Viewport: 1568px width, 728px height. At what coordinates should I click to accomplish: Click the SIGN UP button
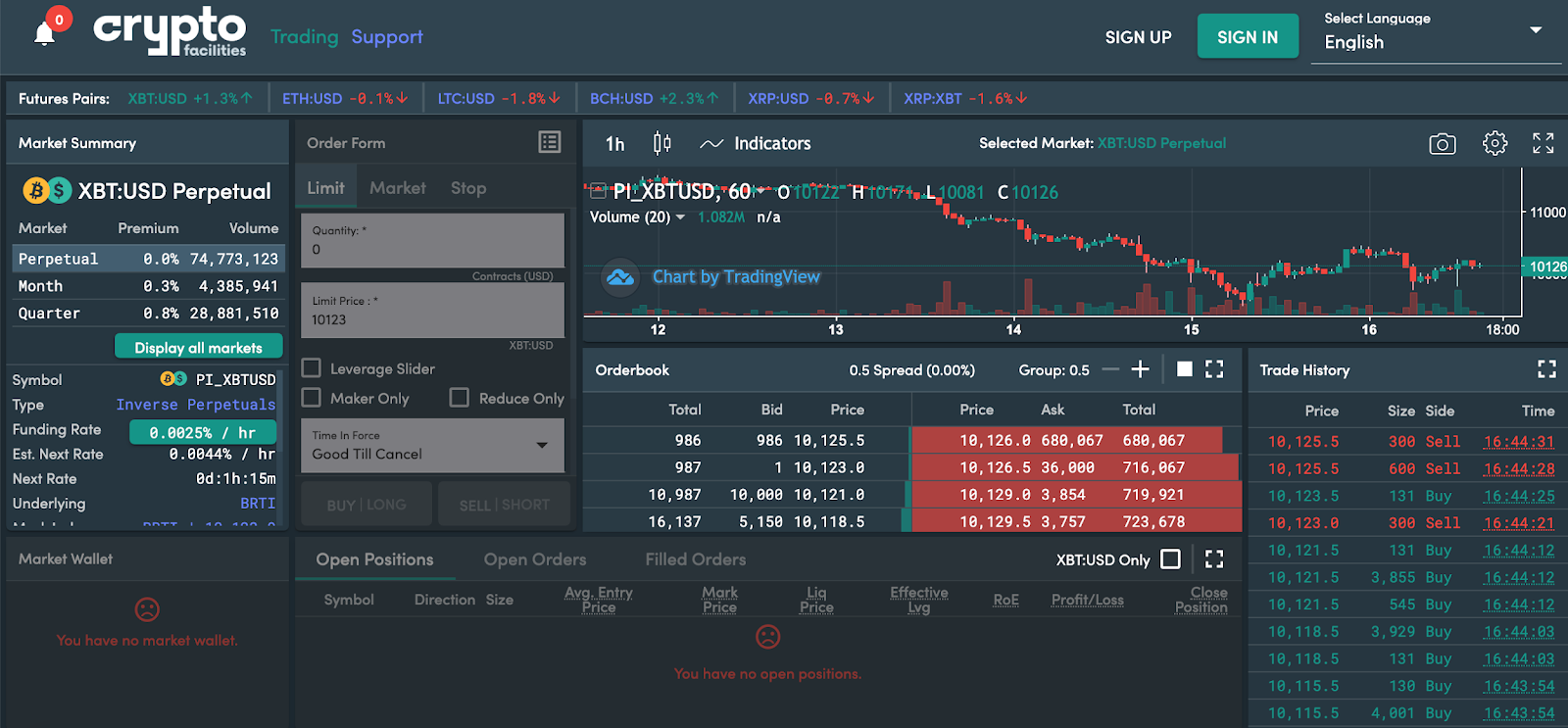[1139, 37]
